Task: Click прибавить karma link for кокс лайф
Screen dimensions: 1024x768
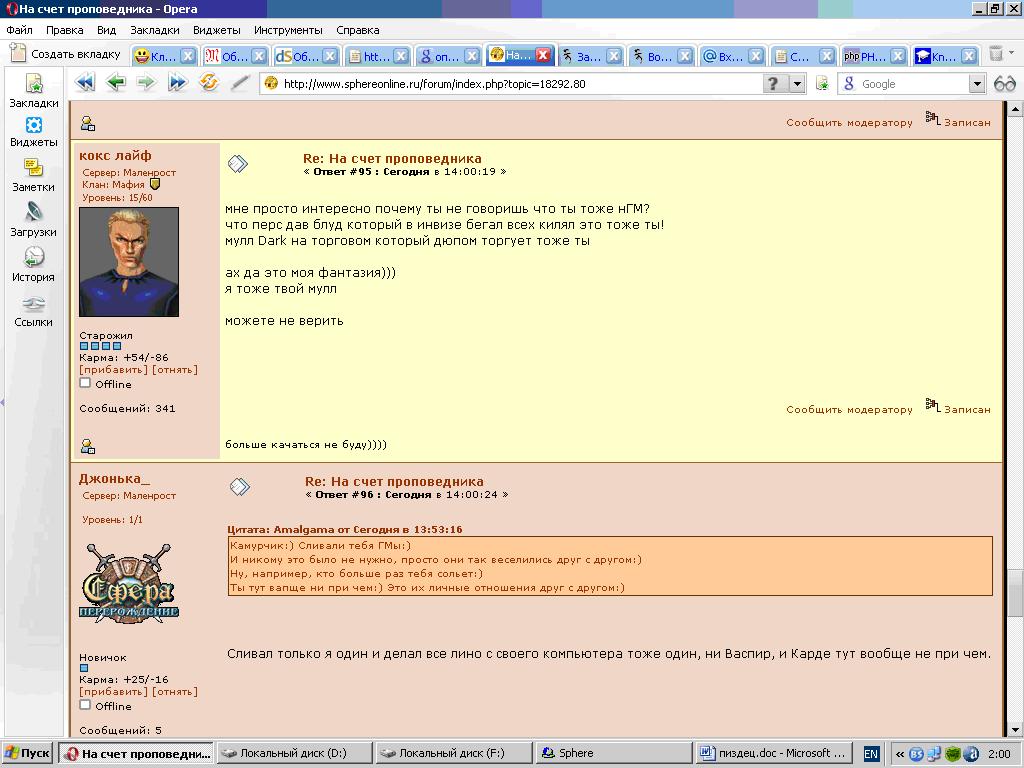Action: coord(114,370)
